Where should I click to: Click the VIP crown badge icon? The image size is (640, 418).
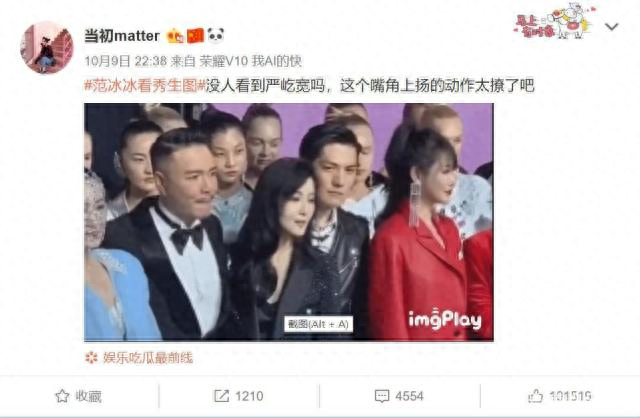pos(176,36)
